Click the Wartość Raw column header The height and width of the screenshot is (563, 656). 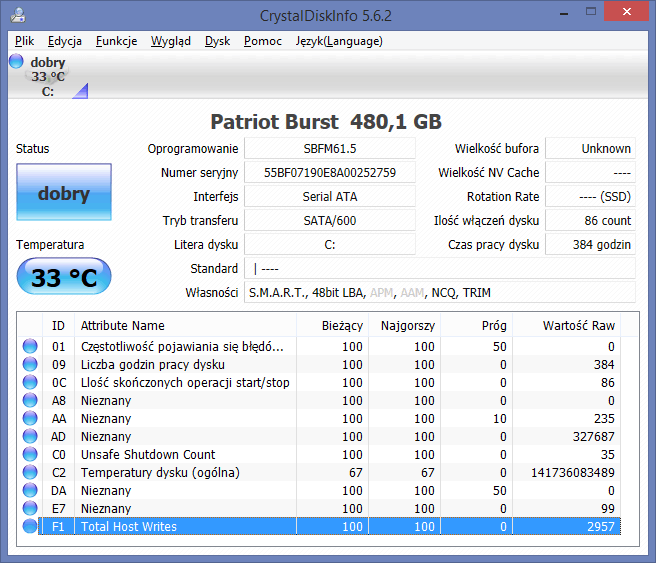pyautogui.click(x=566, y=325)
